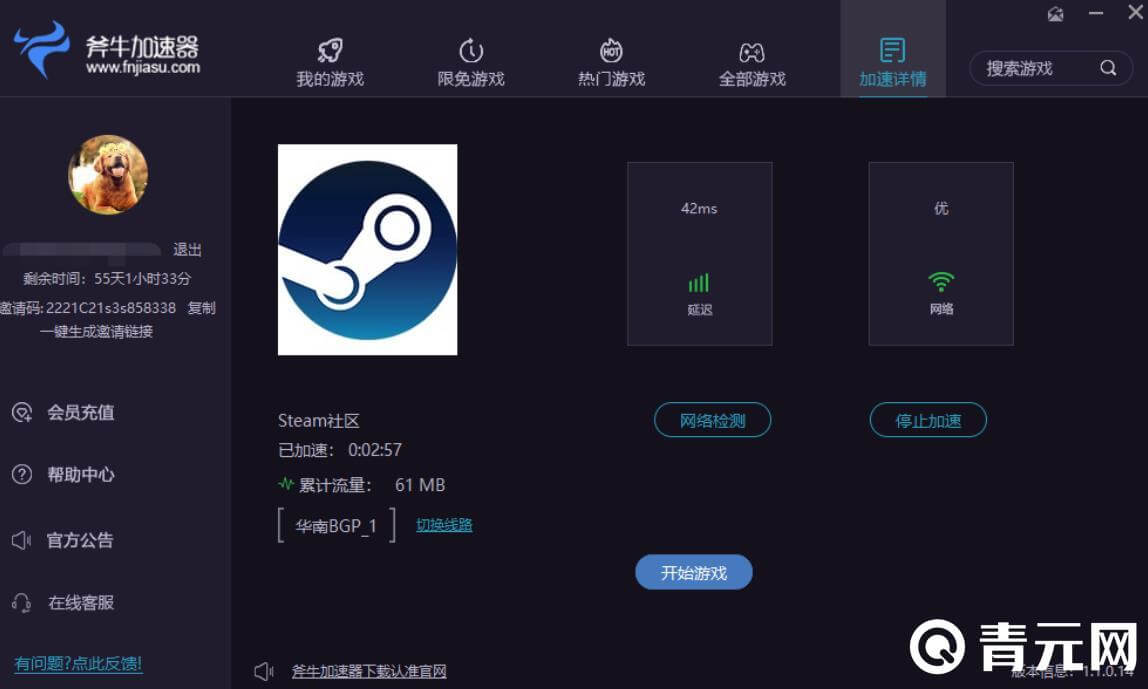Click 停止加速 to stop acceleration
The width and height of the screenshot is (1148, 689).
tap(928, 420)
